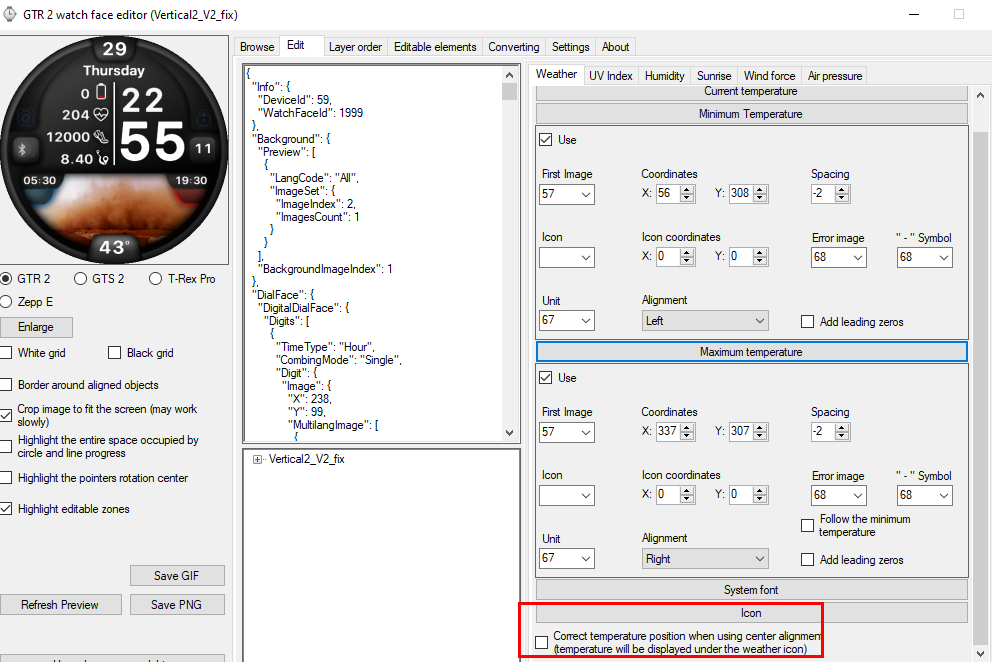Open Minimum Temperature Alignment dropdown showing Left
The height and width of the screenshot is (662, 992).
(705, 321)
